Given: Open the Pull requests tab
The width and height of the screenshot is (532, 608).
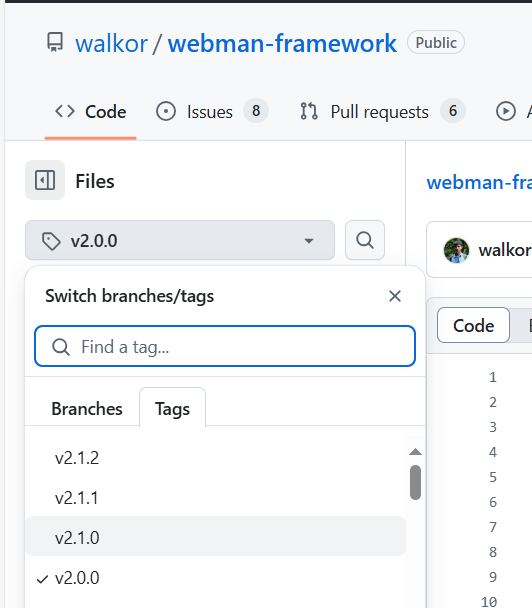Looking at the screenshot, I should (382, 112).
